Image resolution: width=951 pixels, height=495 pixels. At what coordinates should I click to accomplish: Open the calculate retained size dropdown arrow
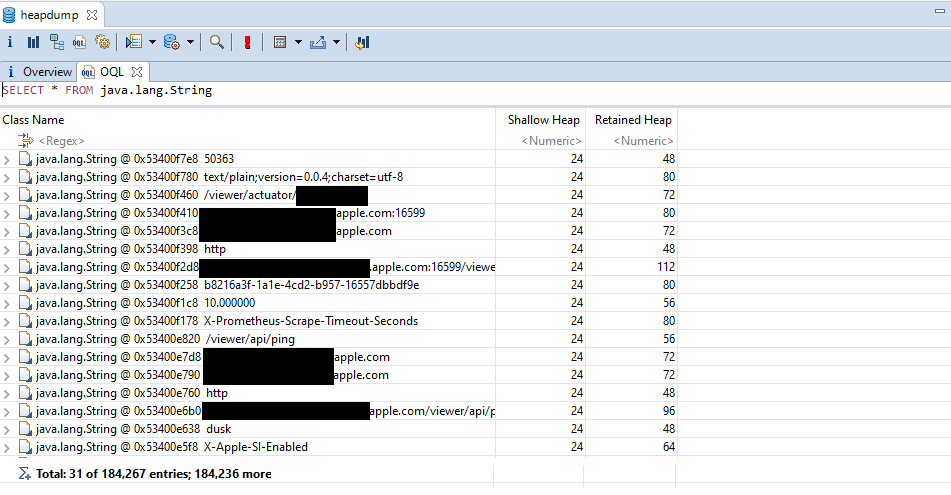pyautogui.click(x=298, y=42)
